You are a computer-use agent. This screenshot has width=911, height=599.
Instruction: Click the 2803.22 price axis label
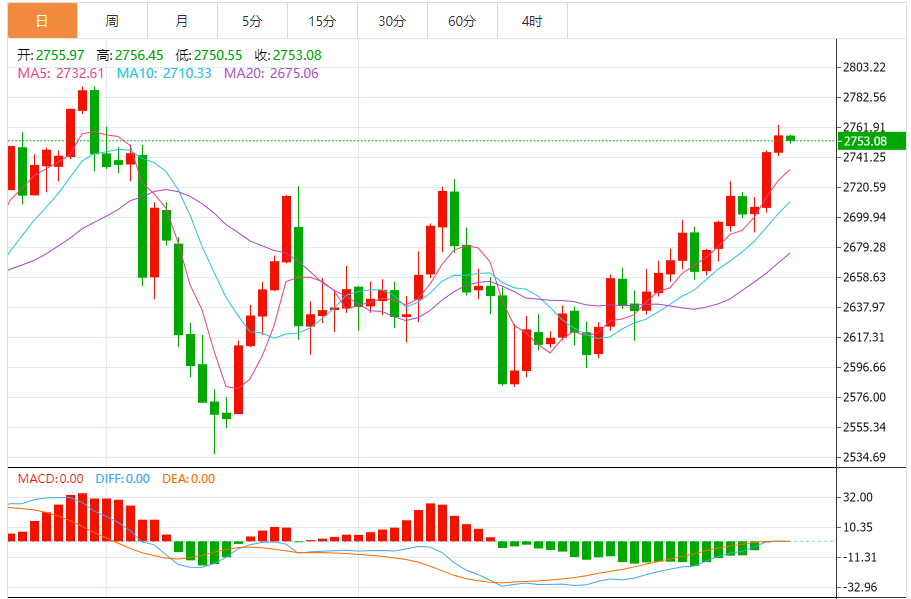[865, 67]
